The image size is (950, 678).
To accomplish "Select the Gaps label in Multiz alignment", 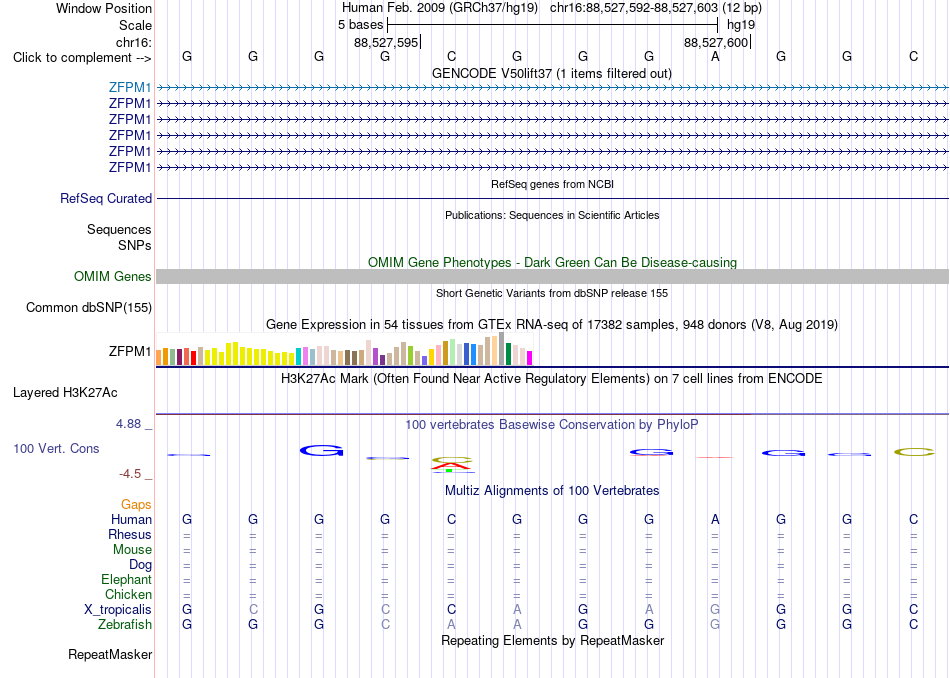I will click(x=136, y=504).
